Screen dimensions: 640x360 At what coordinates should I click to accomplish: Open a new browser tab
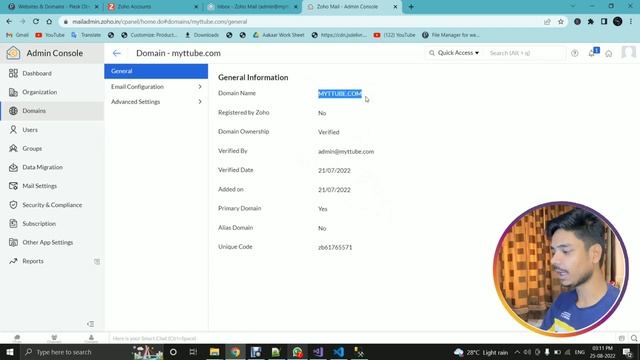coord(411,7)
